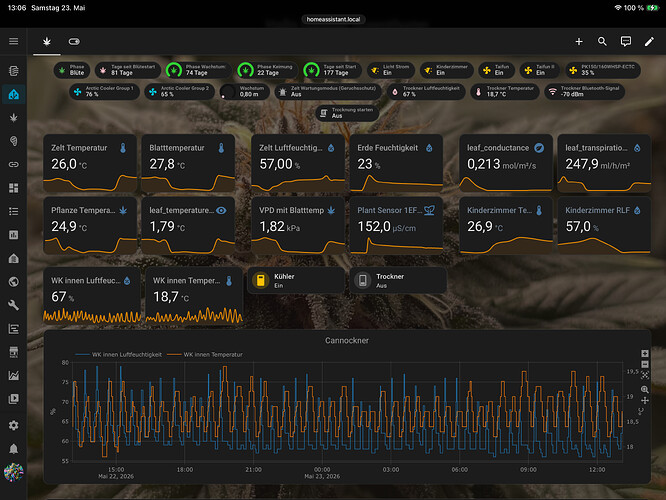This screenshot has width=666, height=500.
Task: Zoom out the Cannockner chart
Action: click(x=645, y=364)
